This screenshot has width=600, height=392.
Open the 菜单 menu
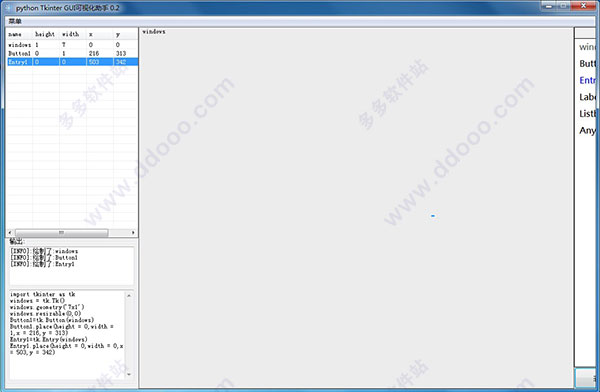click(x=15, y=21)
